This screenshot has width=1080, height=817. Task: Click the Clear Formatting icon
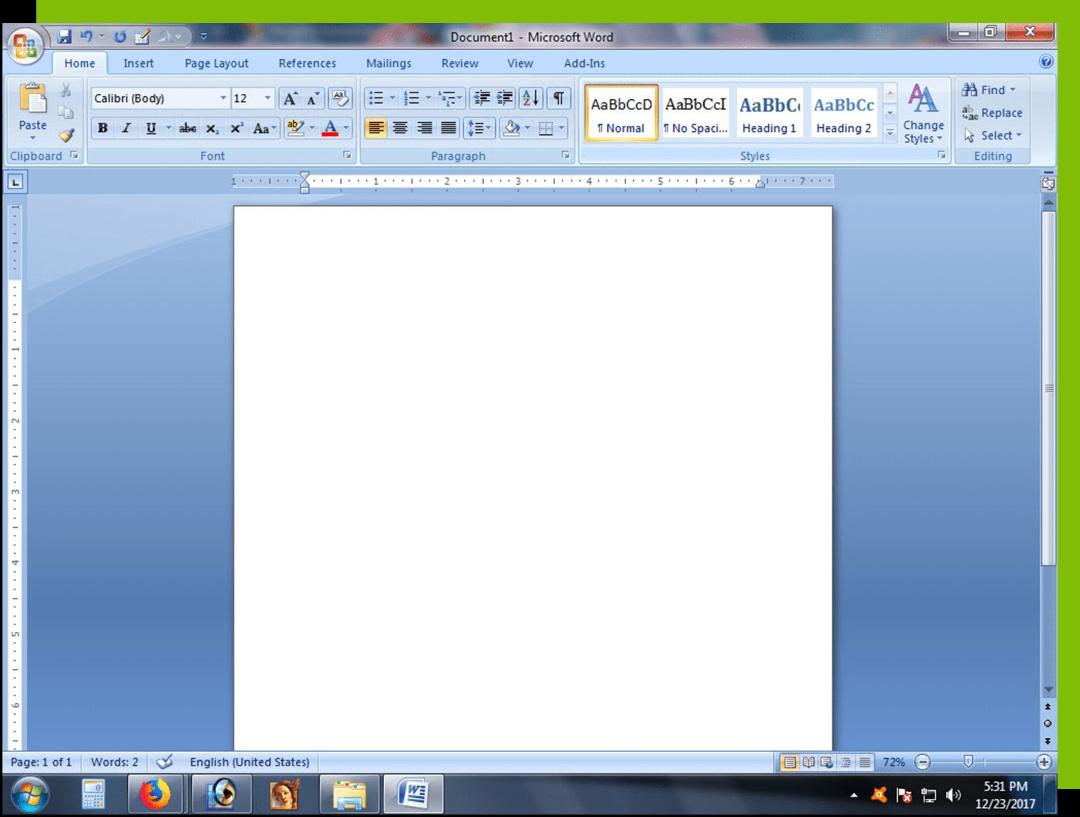point(340,98)
